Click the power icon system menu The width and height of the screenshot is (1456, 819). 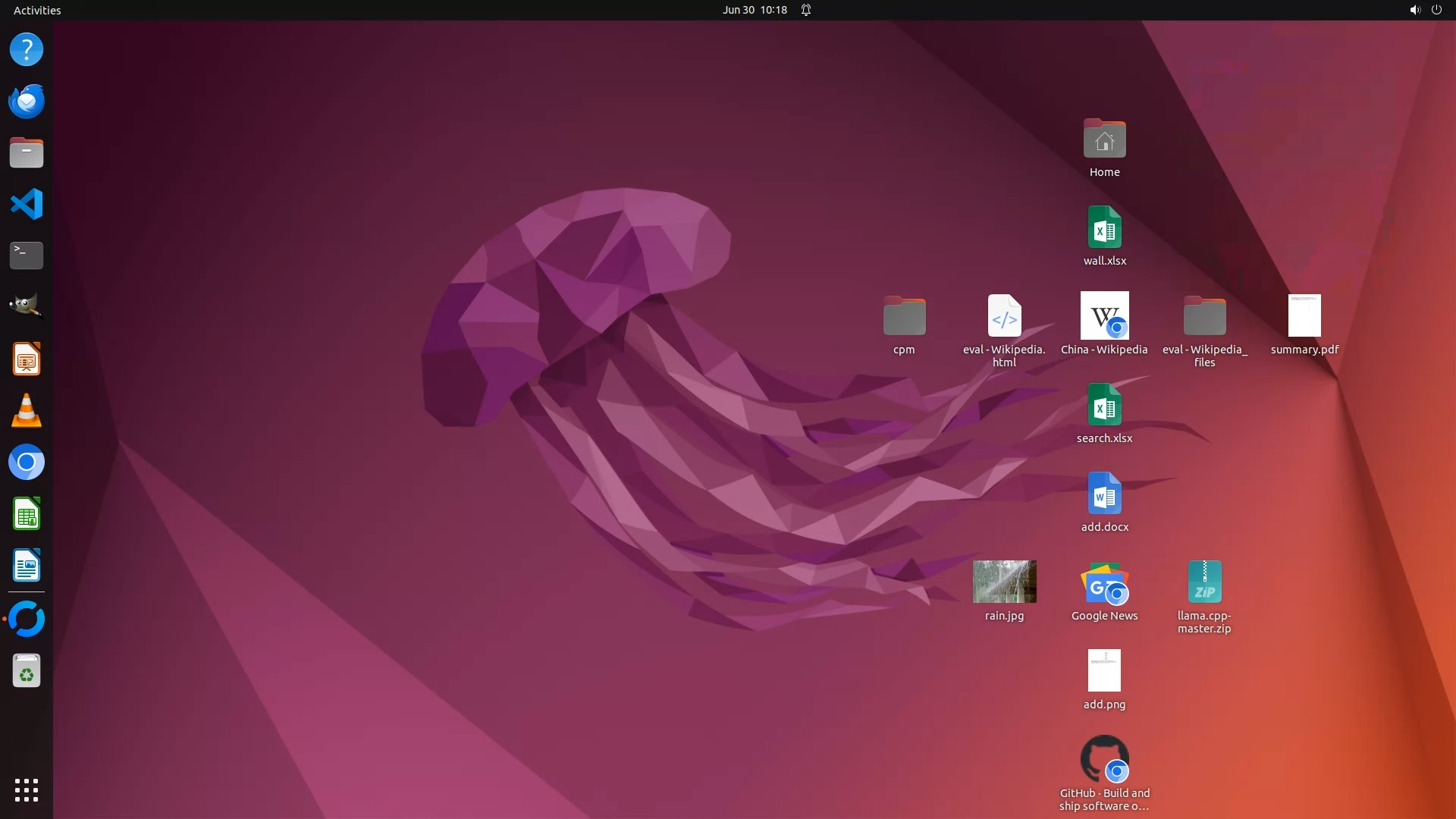(x=1436, y=10)
